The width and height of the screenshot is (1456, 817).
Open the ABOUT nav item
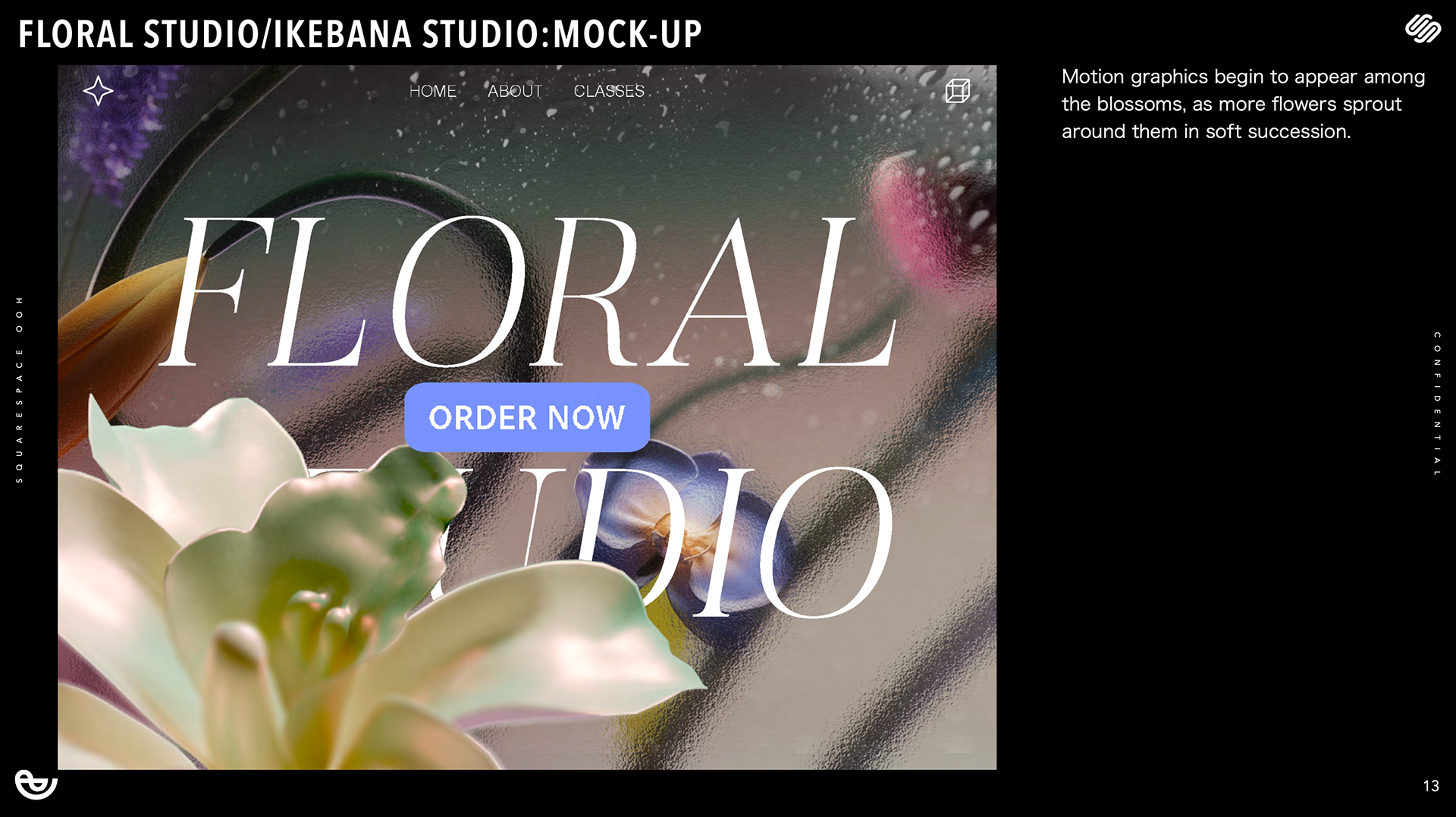515,91
